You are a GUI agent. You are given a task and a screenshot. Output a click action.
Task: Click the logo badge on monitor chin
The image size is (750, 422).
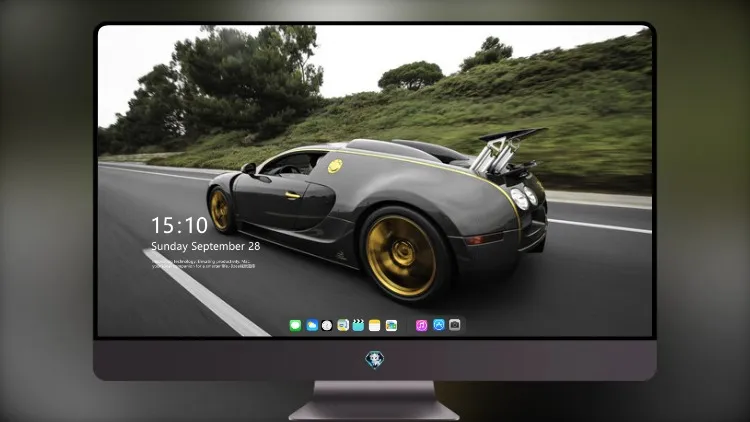tap(375, 360)
